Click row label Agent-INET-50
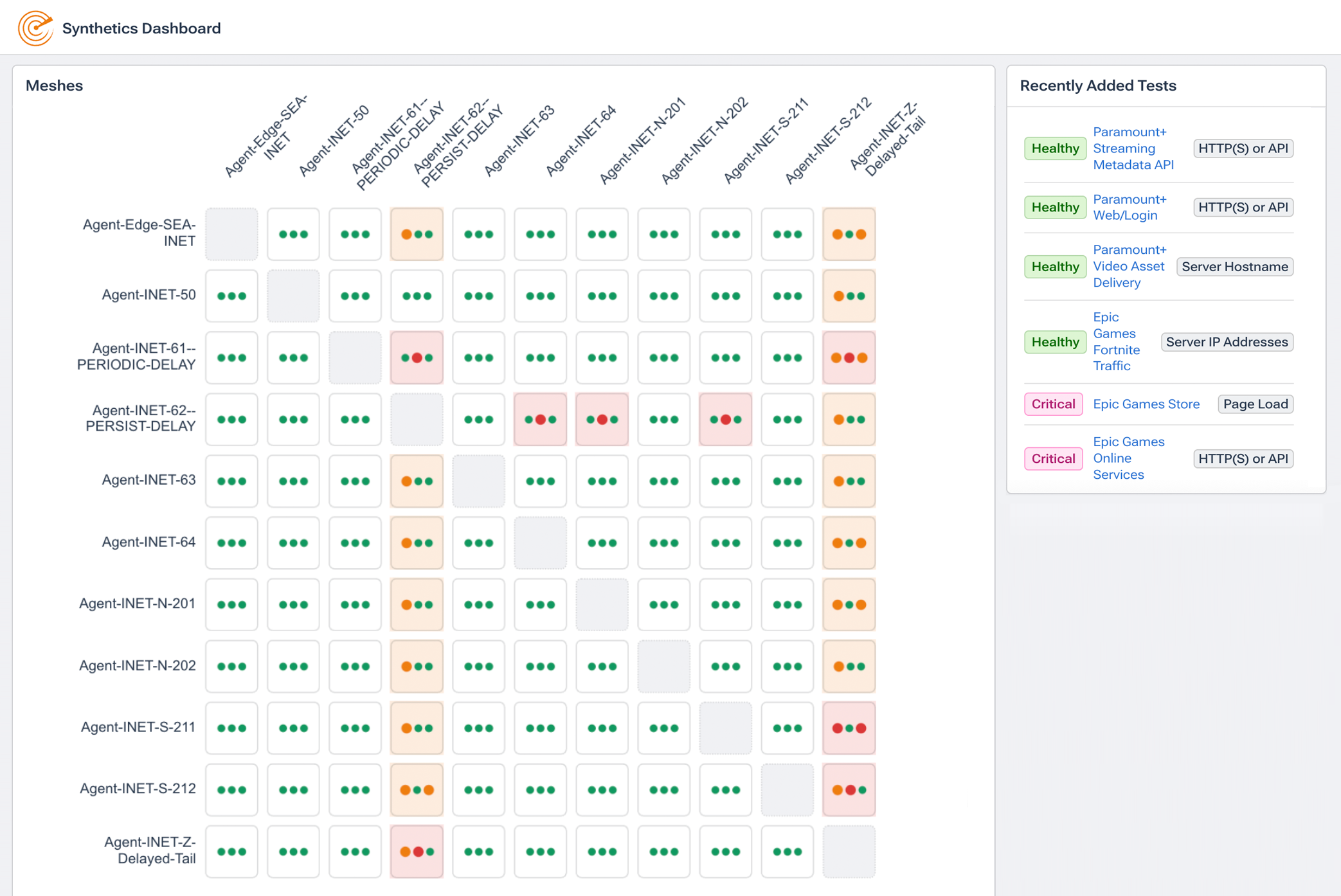1341x896 pixels. click(148, 294)
